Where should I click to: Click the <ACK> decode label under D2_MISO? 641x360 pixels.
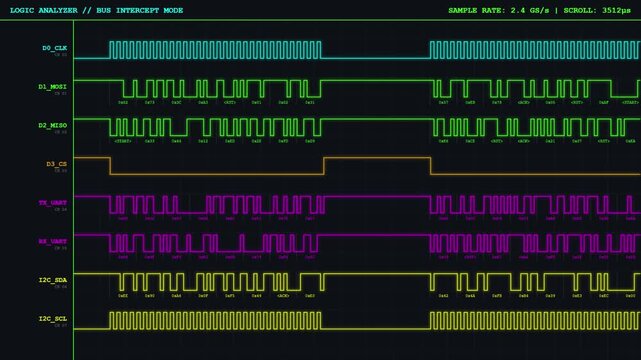[523, 141]
